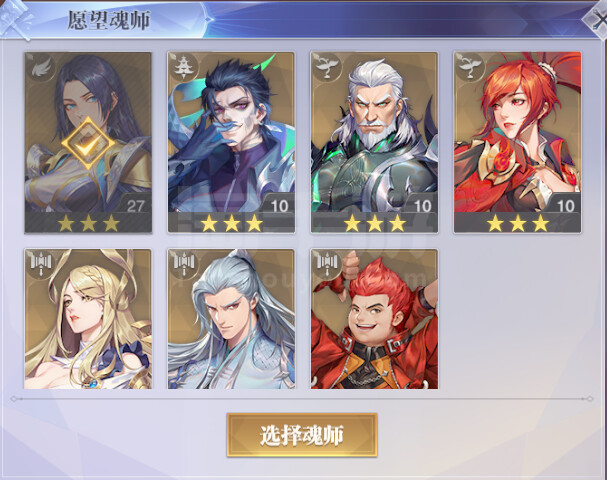Click the hammer class icon on silver-haired man card
Screen dimensions: 607x480
click(x=185, y=265)
